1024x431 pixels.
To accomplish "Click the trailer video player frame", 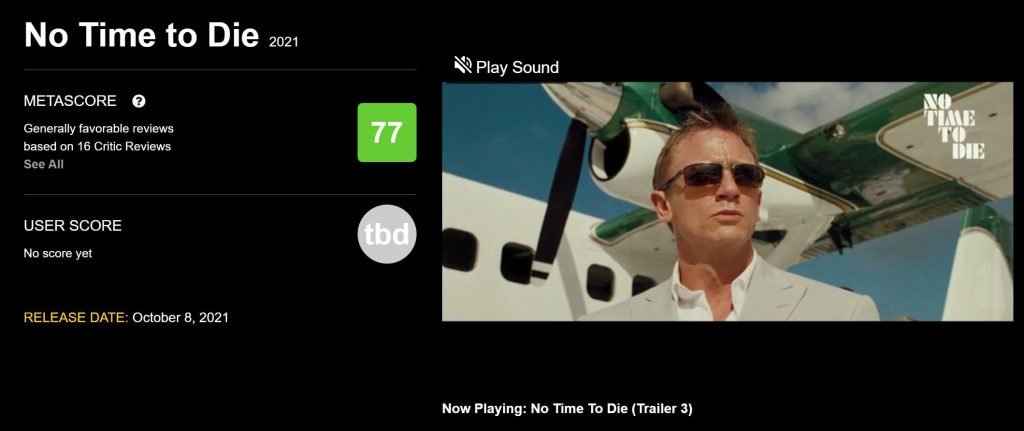I will point(728,201).
